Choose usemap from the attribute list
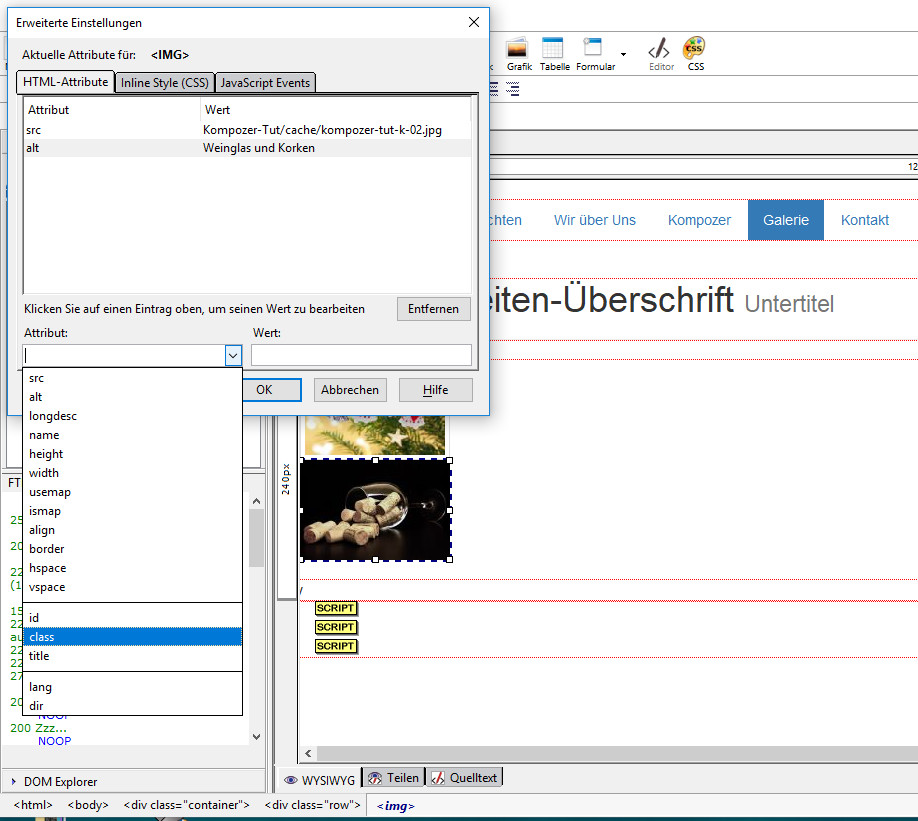The height and width of the screenshot is (821, 918). pyautogui.click(x=132, y=492)
